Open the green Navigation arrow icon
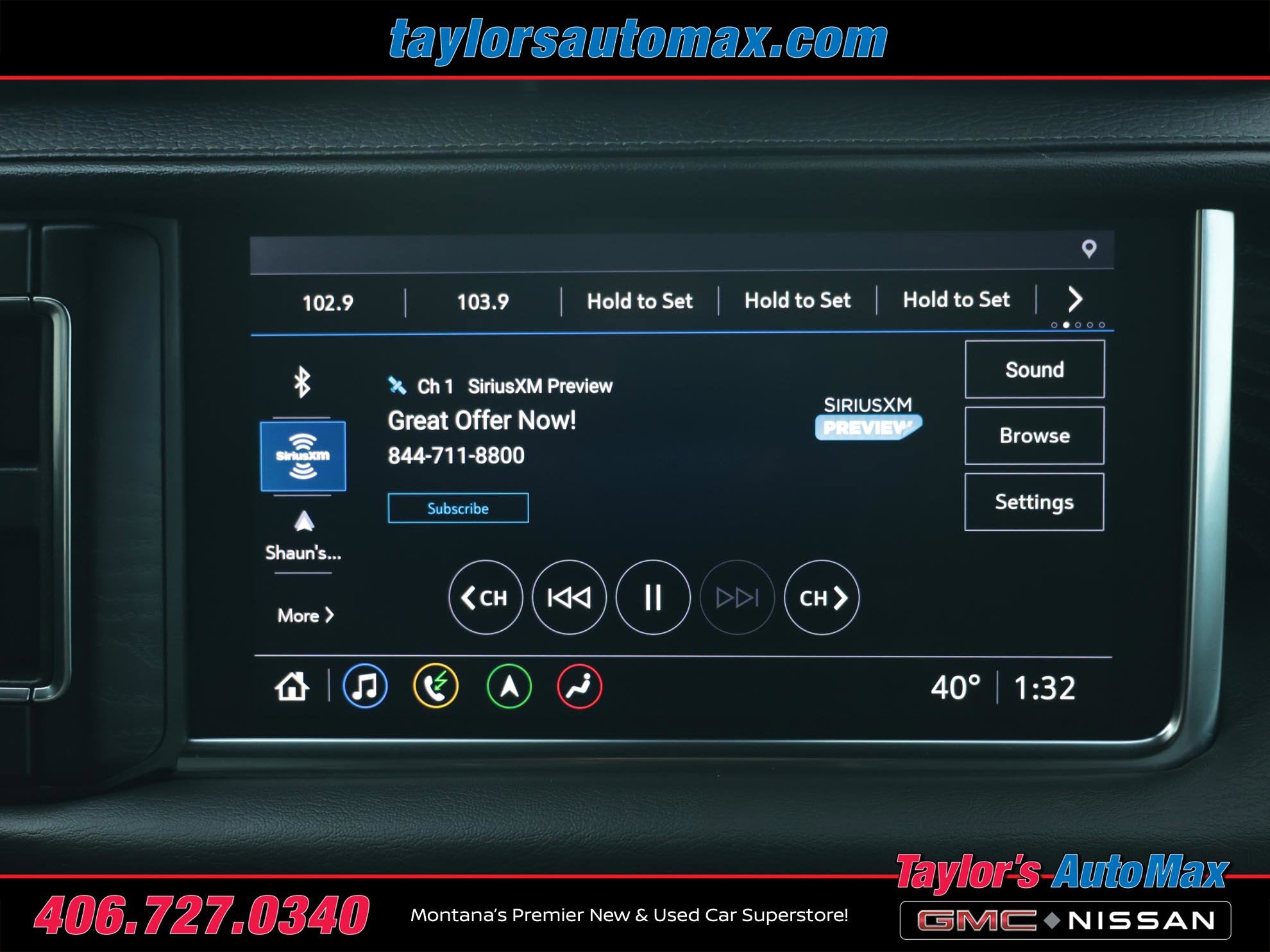 click(x=509, y=687)
